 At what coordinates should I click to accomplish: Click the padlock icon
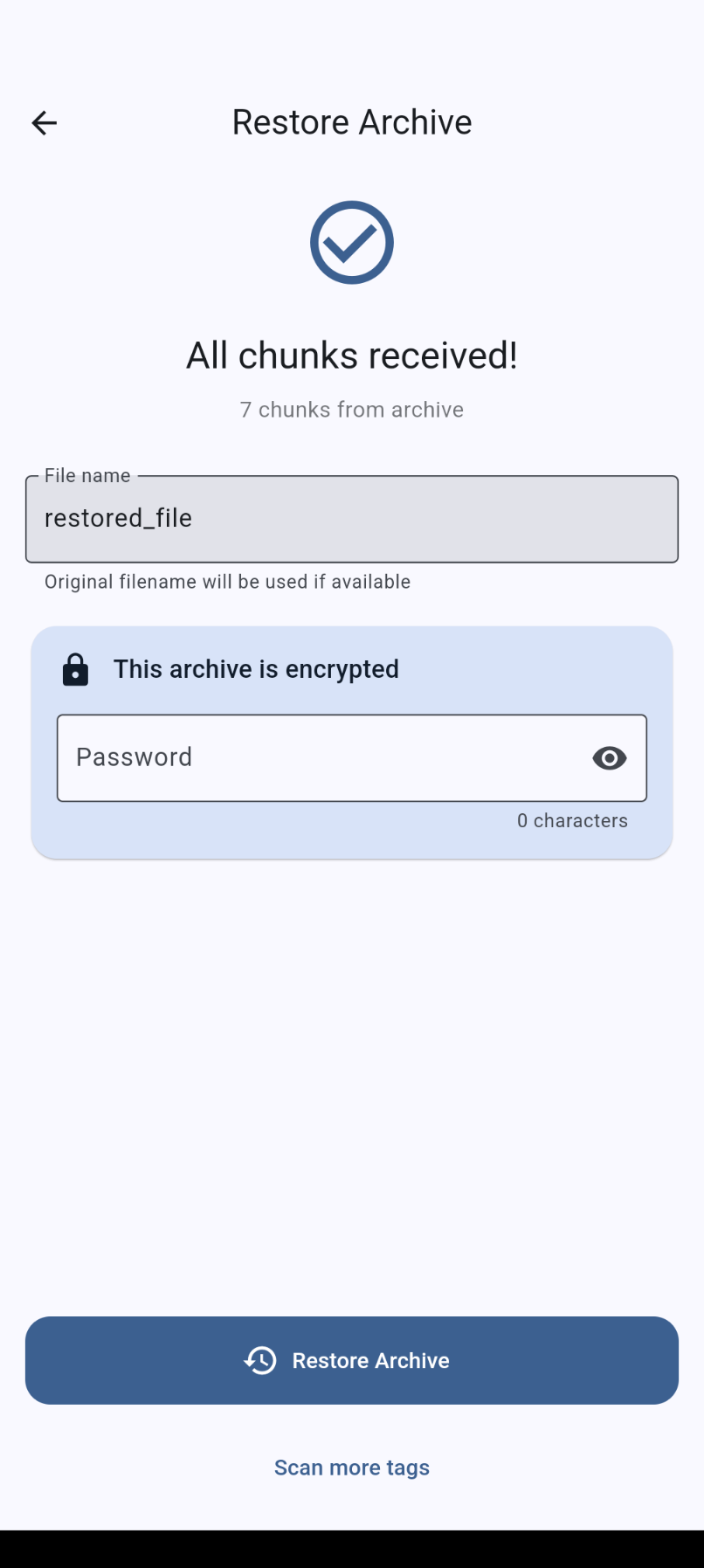[76, 670]
